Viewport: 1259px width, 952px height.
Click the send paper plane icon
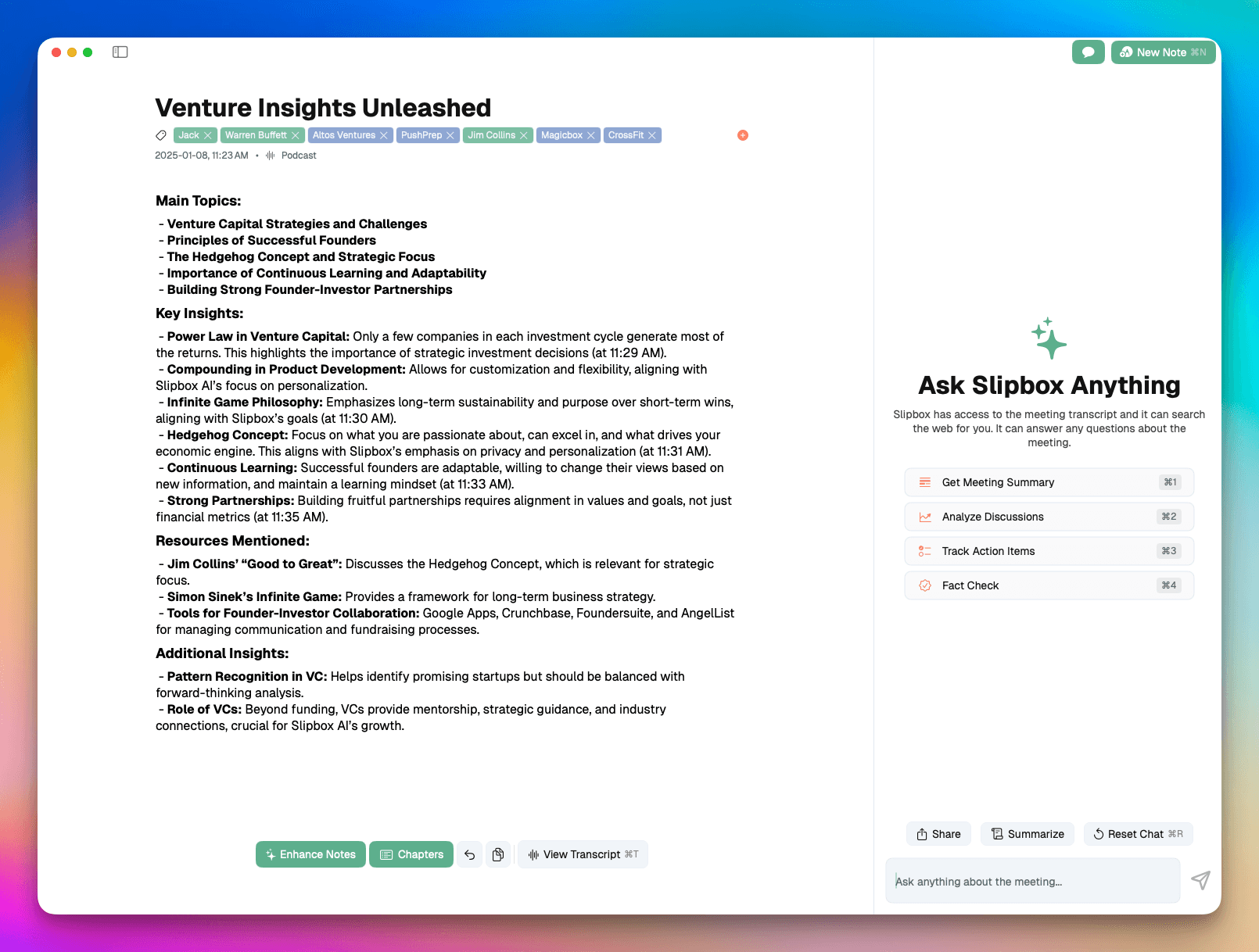tap(1200, 881)
